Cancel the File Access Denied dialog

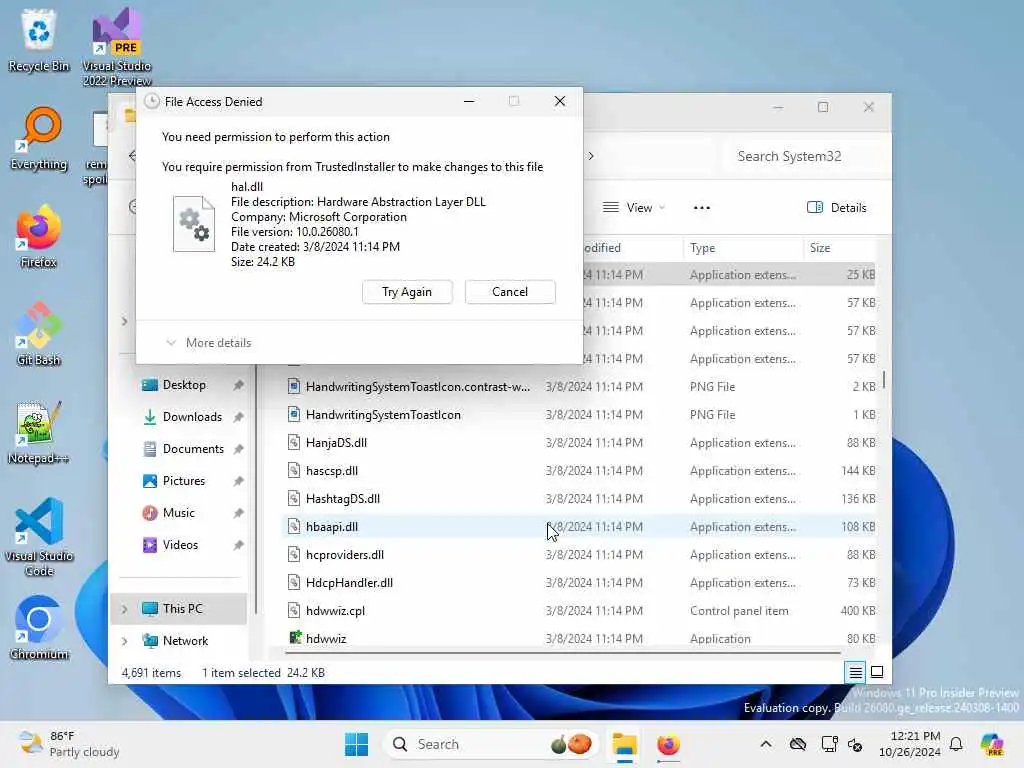coord(510,292)
